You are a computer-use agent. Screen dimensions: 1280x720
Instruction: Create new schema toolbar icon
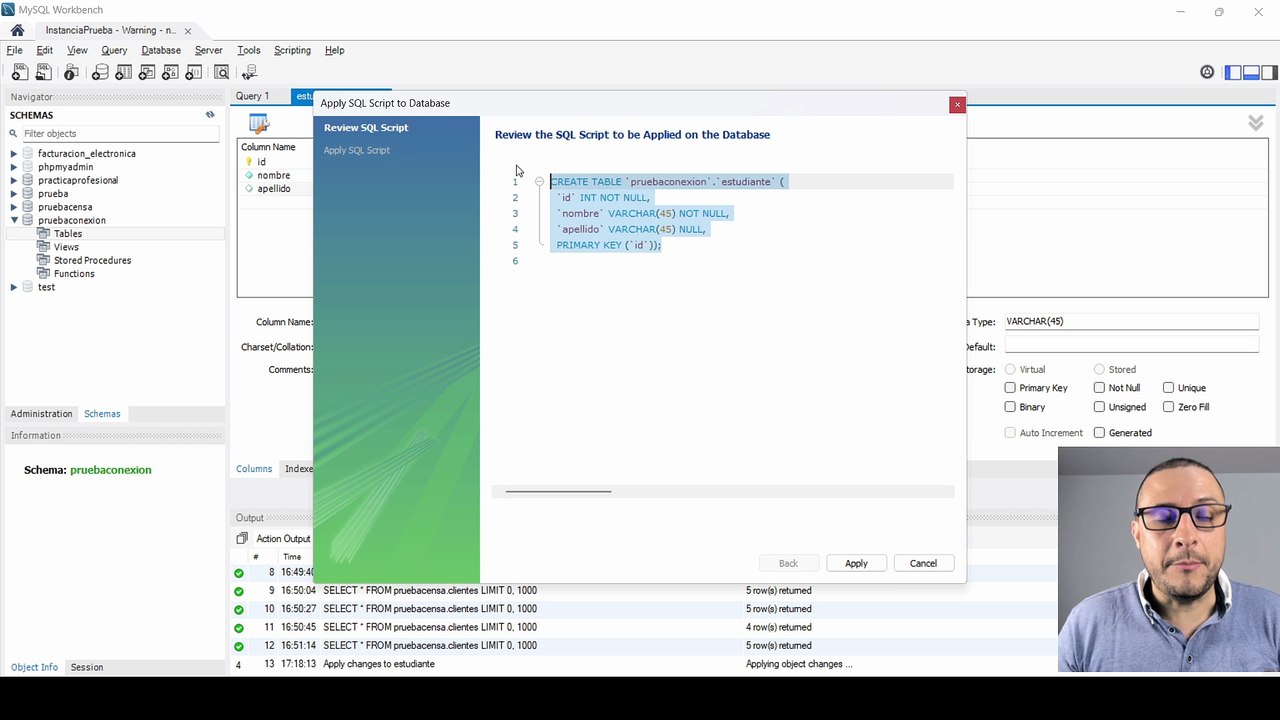(100, 72)
